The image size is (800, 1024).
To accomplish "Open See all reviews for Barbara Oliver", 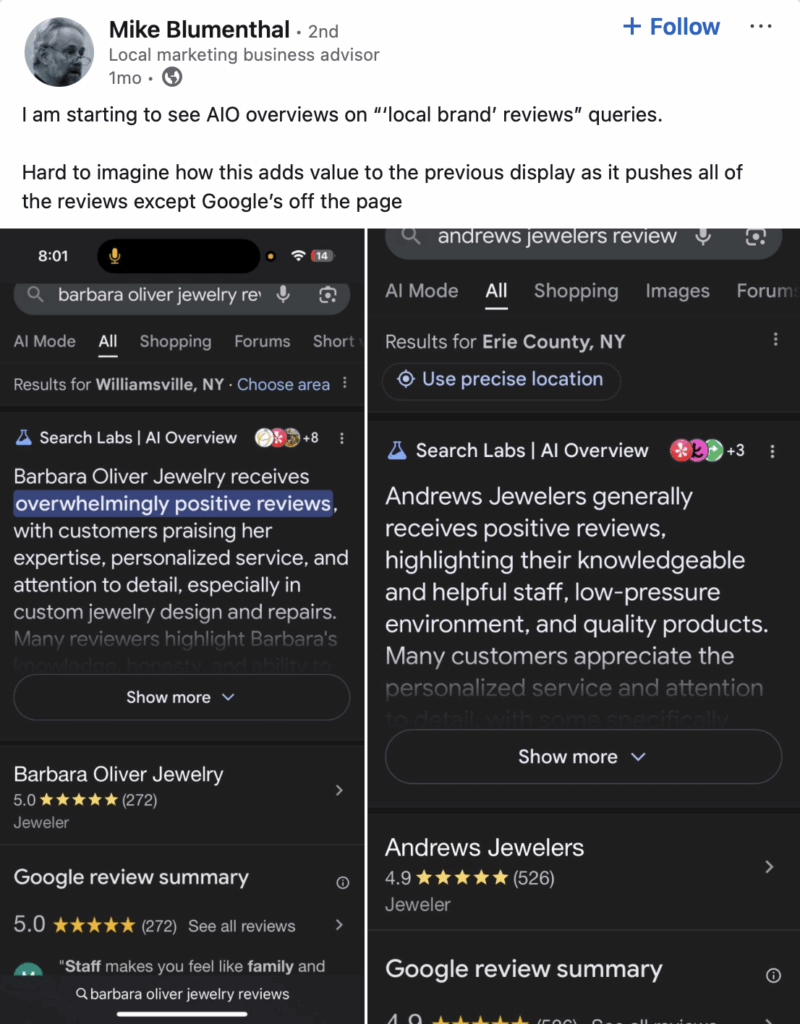I will pyautogui.click(x=242, y=926).
